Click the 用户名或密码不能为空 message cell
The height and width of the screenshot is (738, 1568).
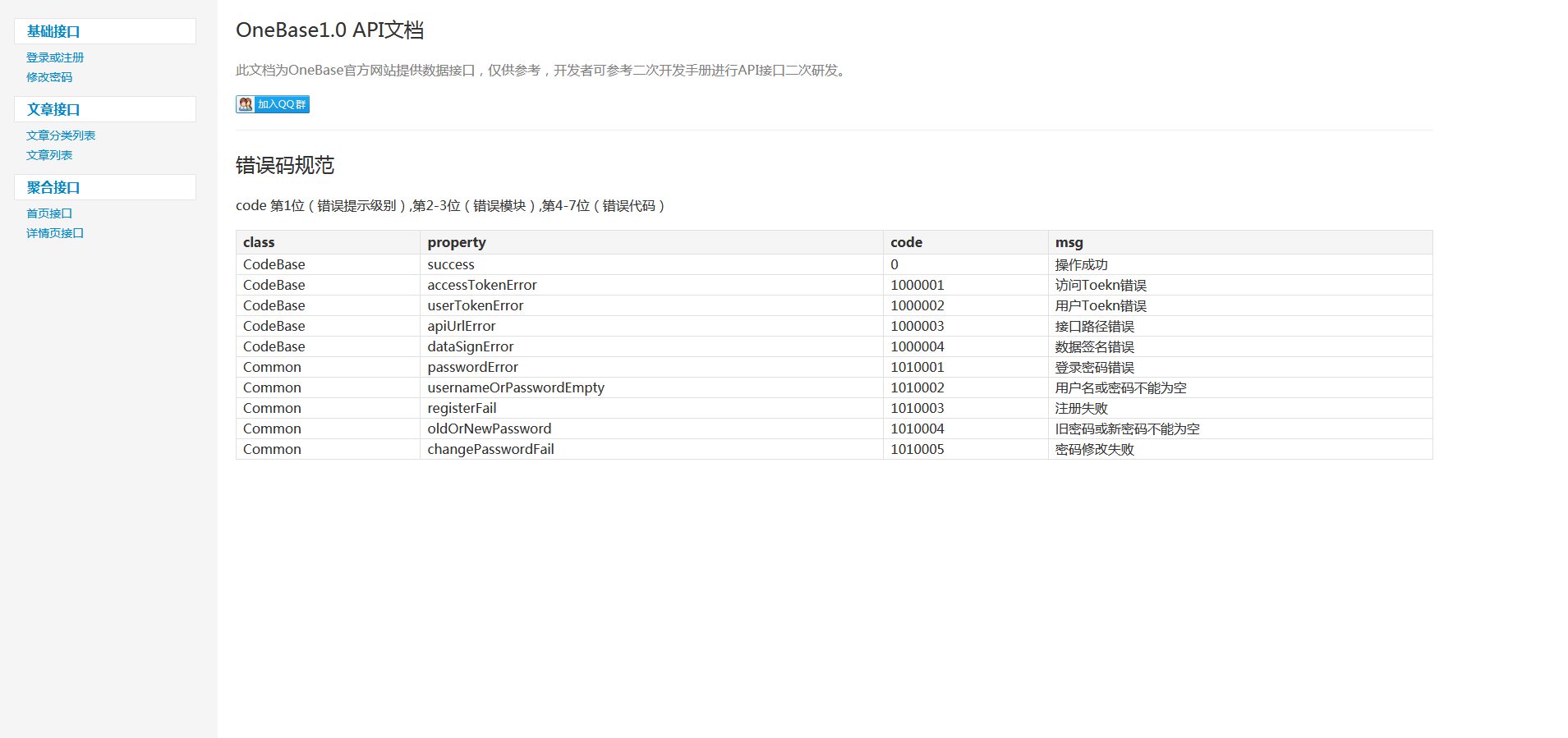click(x=1240, y=387)
